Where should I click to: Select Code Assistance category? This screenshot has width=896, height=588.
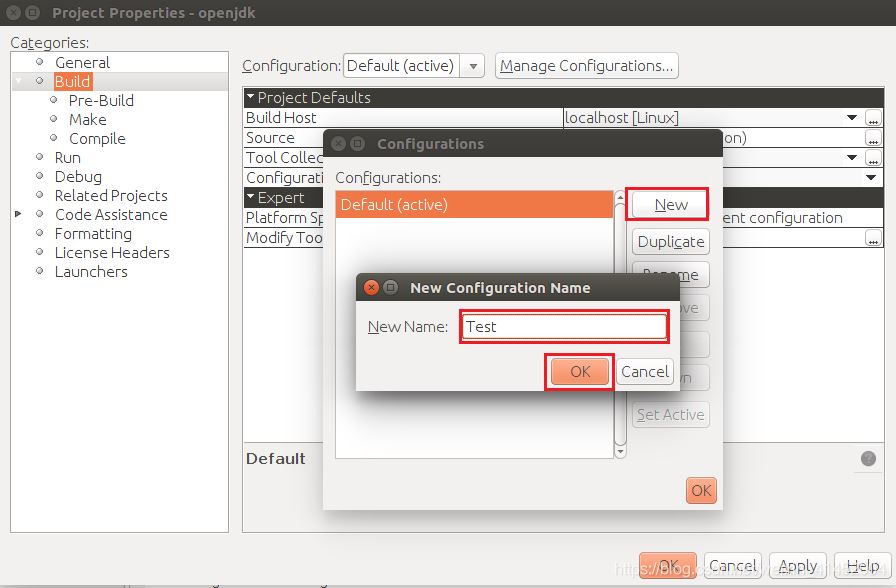(x=111, y=215)
